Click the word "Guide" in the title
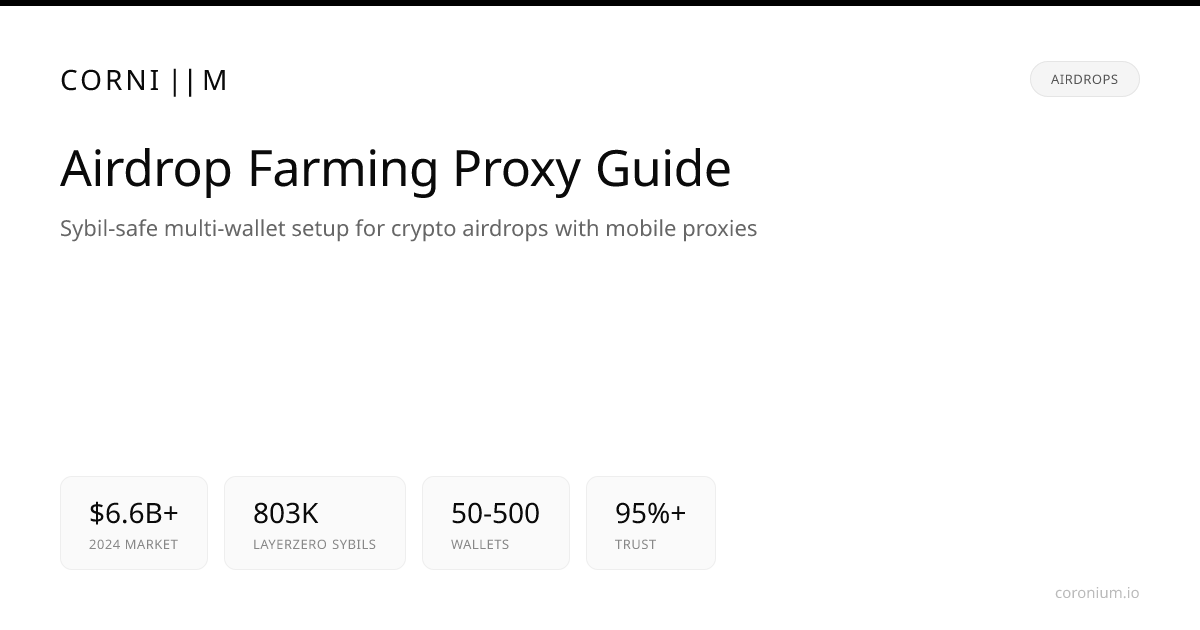 point(663,168)
